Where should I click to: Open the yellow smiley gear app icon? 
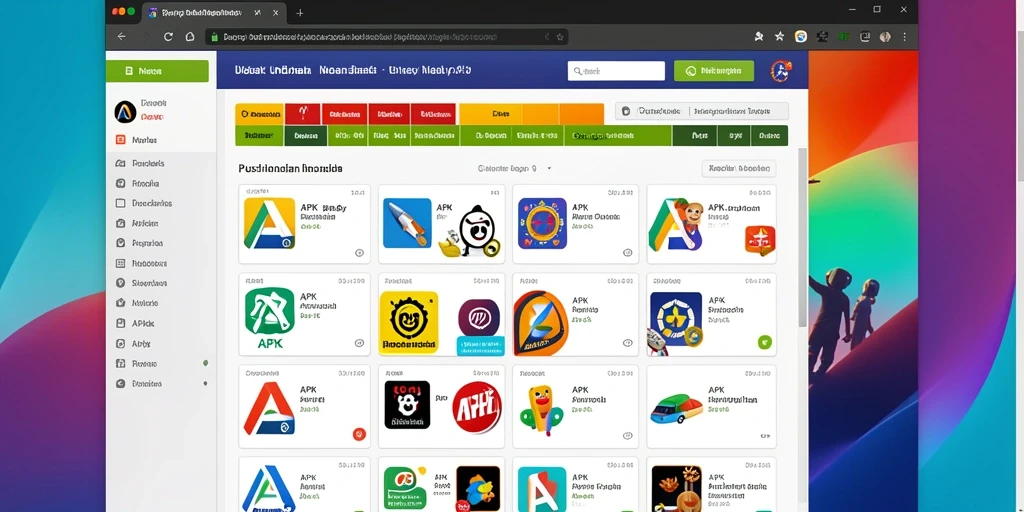[x=409, y=322]
